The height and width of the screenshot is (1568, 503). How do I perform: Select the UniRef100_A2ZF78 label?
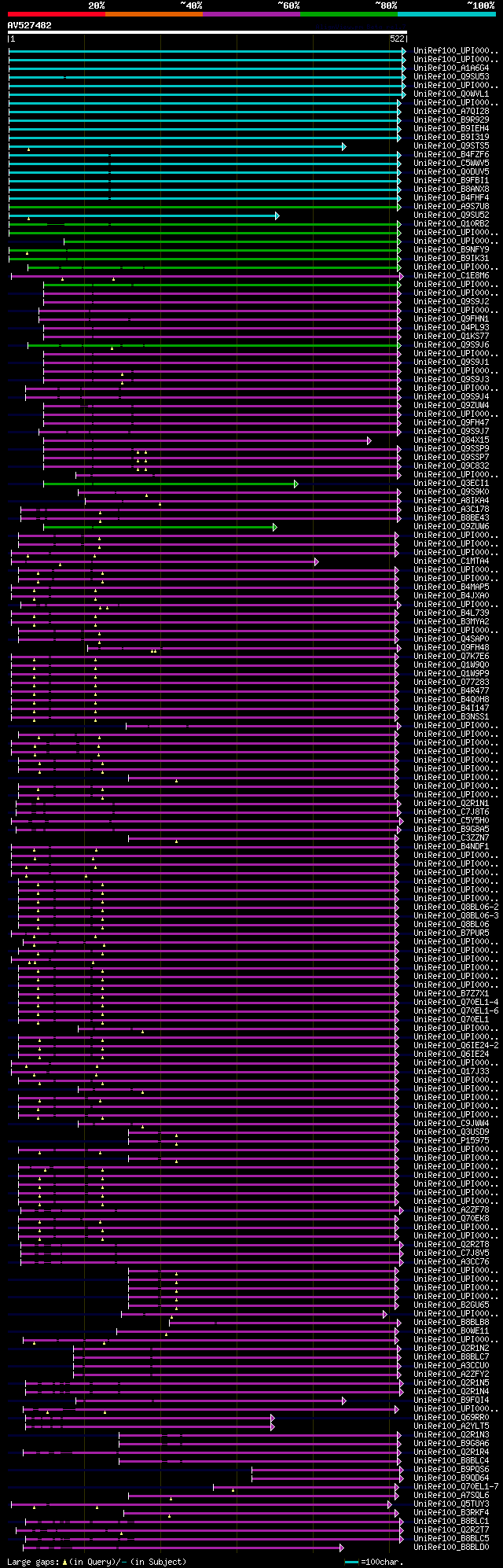point(451,1209)
